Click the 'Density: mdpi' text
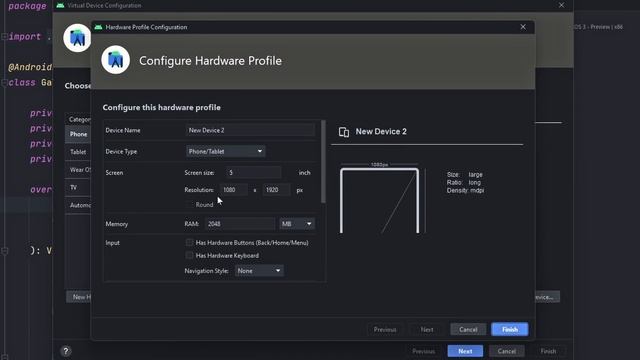This screenshot has height=360, width=640. click(465, 191)
